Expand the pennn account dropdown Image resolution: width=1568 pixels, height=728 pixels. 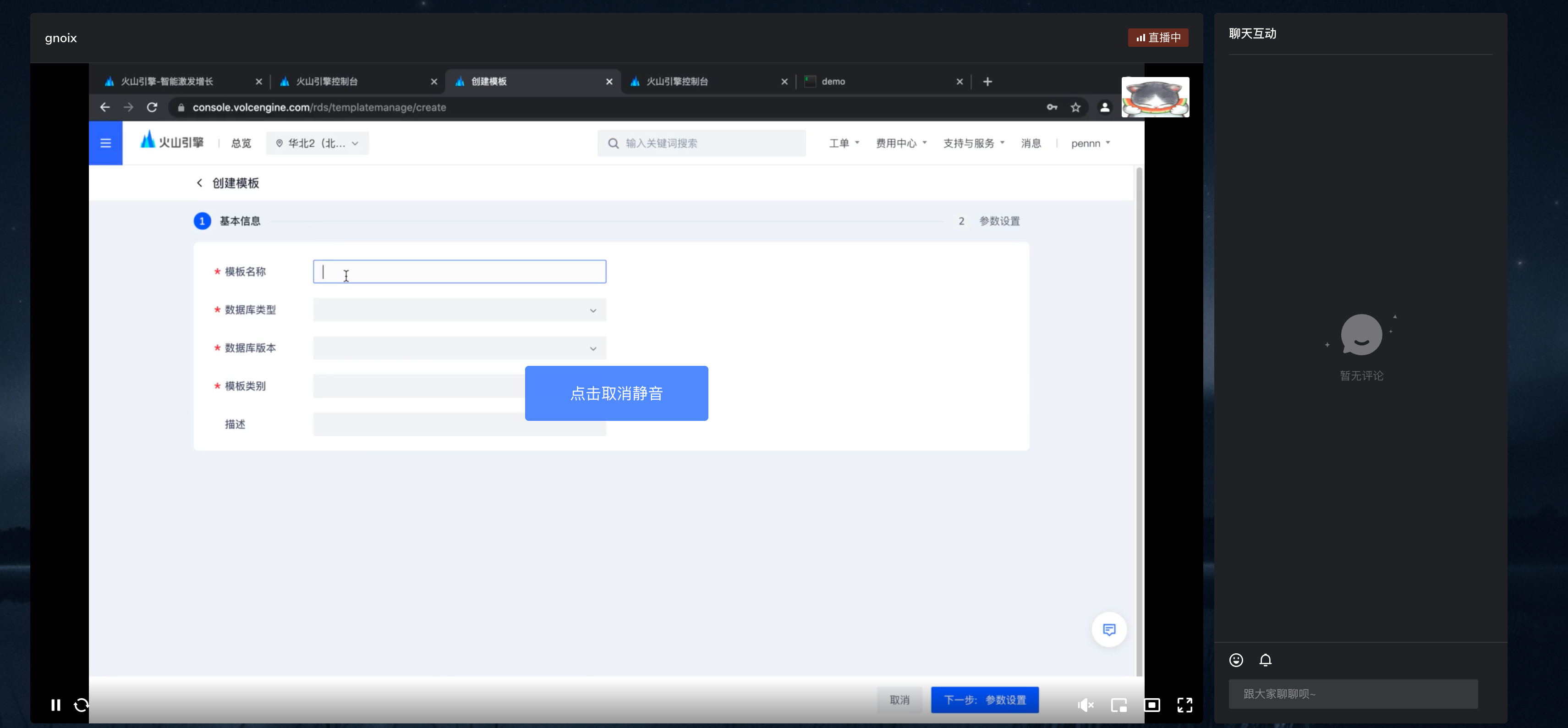(1090, 143)
